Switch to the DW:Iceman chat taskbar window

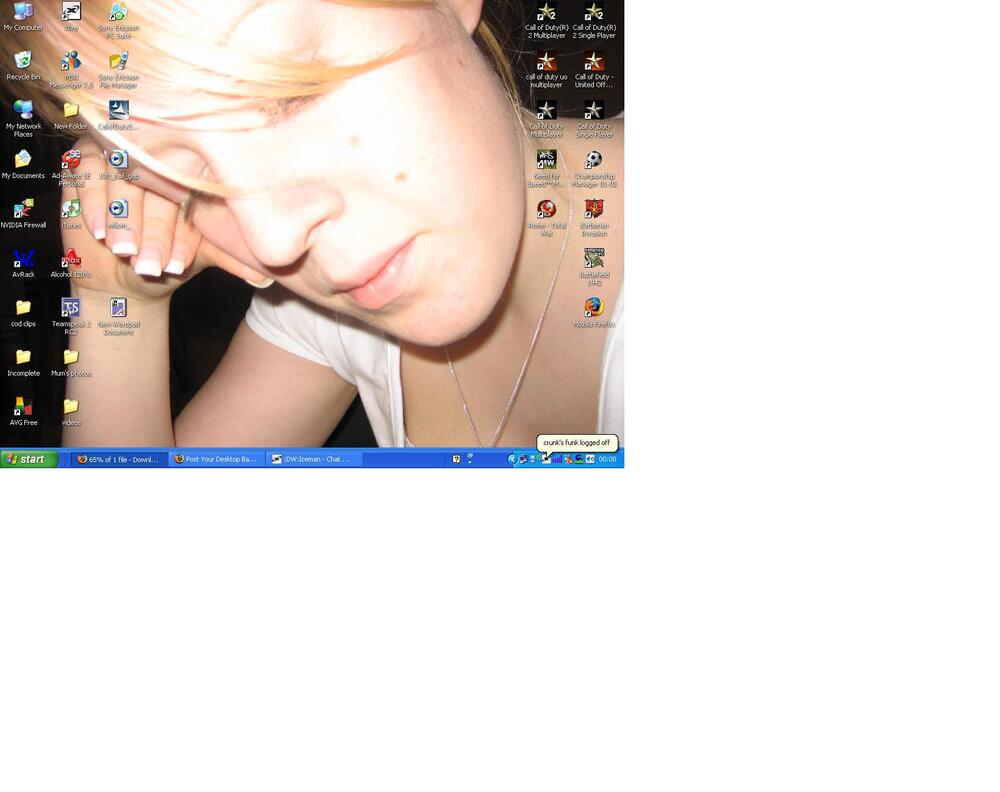[x=311, y=459]
